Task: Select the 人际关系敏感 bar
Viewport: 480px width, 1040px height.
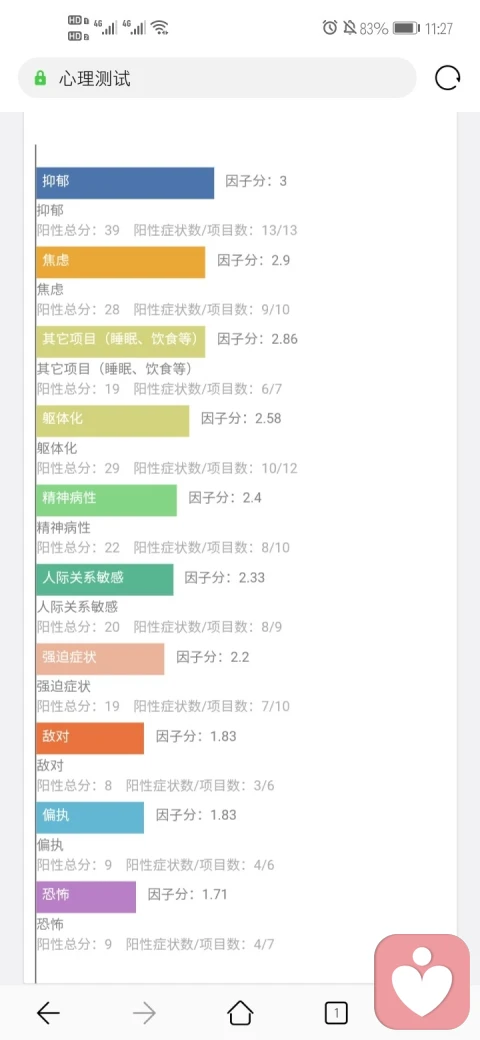Action: pos(105,580)
